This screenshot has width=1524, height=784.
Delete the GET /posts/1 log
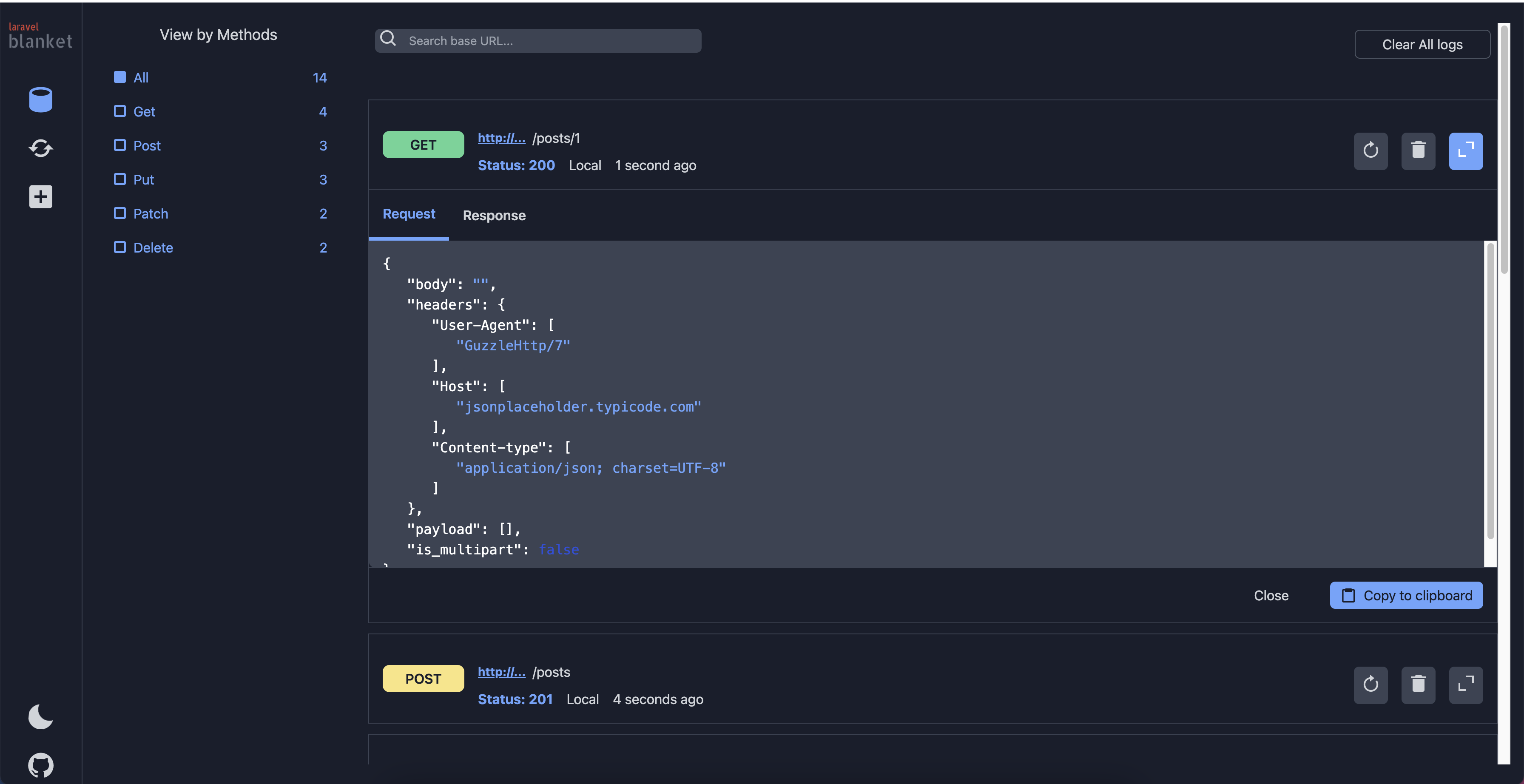coord(1418,151)
